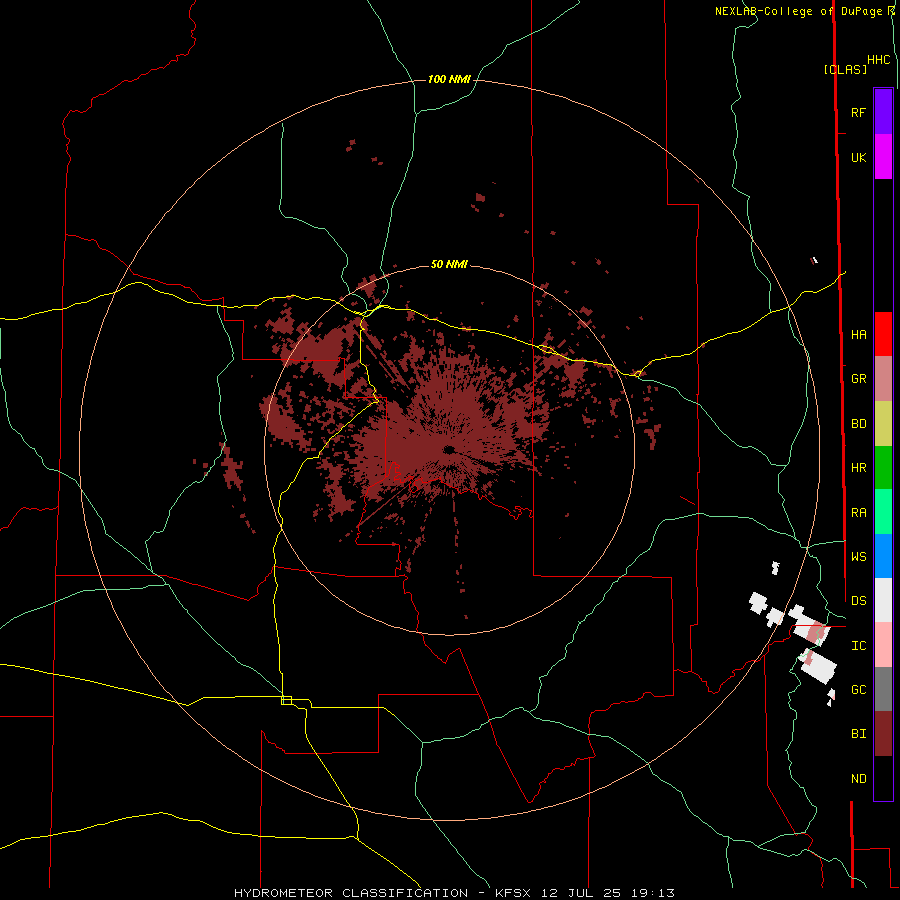The width and height of the screenshot is (900, 900).
Task: Click the ND black legend swatch
Action: click(883, 778)
